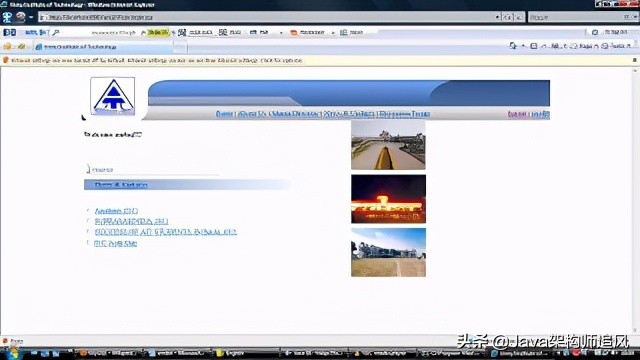Close the information bar with its X
This screenshot has height=360, width=640.
coord(635,60)
